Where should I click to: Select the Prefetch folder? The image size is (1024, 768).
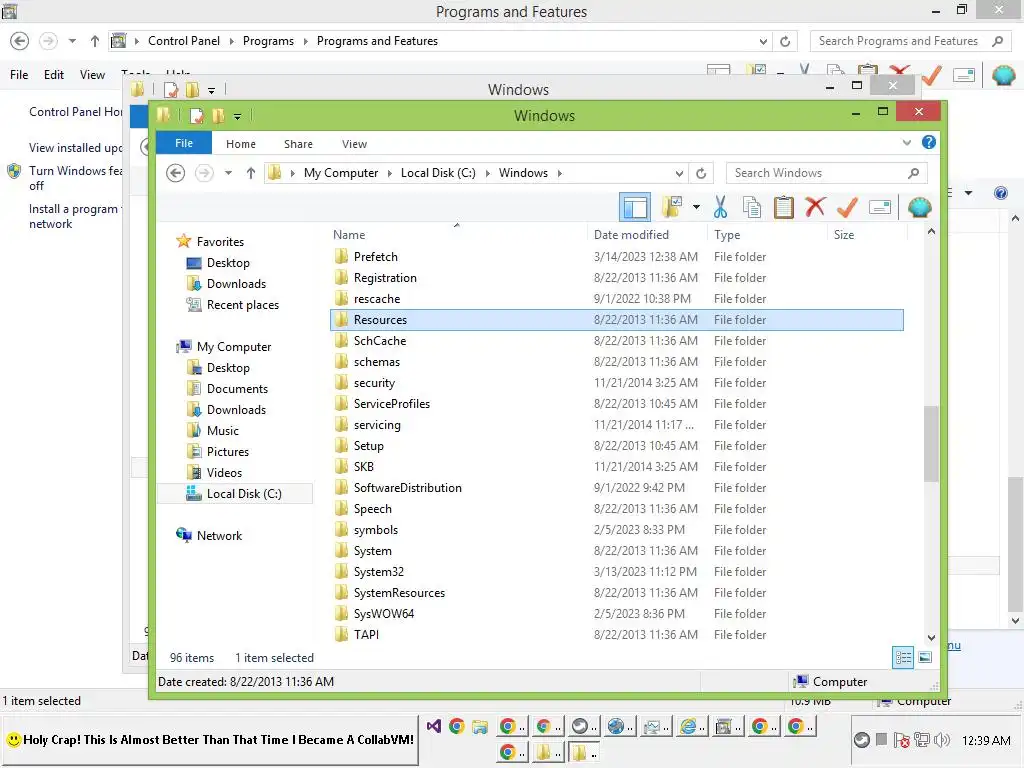(x=376, y=257)
